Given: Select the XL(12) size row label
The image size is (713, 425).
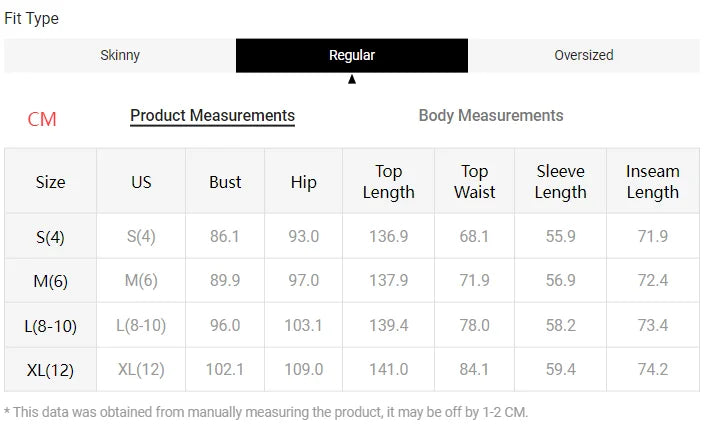Looking at the screenshot, I should tap(50, 370).
